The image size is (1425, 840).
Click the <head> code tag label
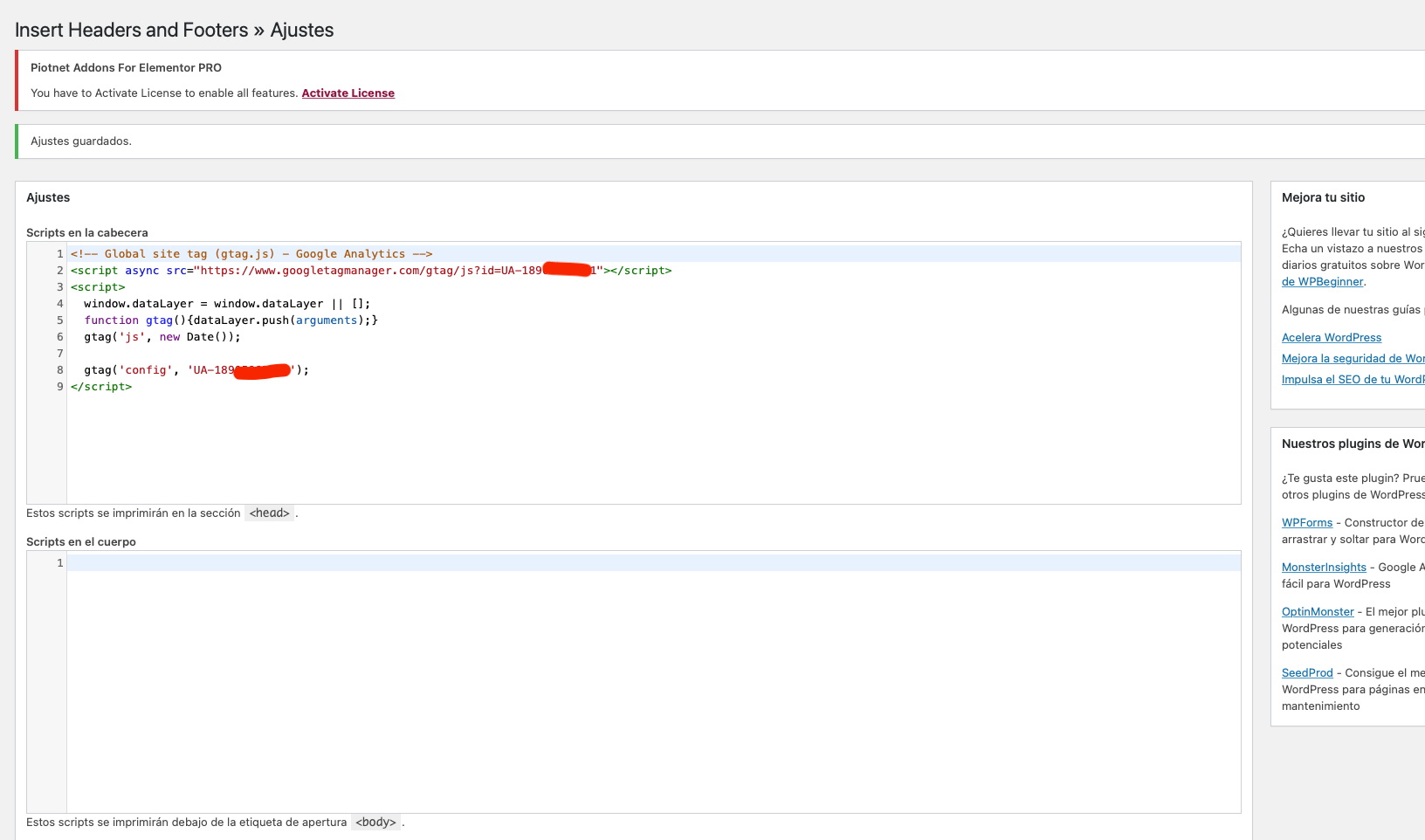[269, 513]
